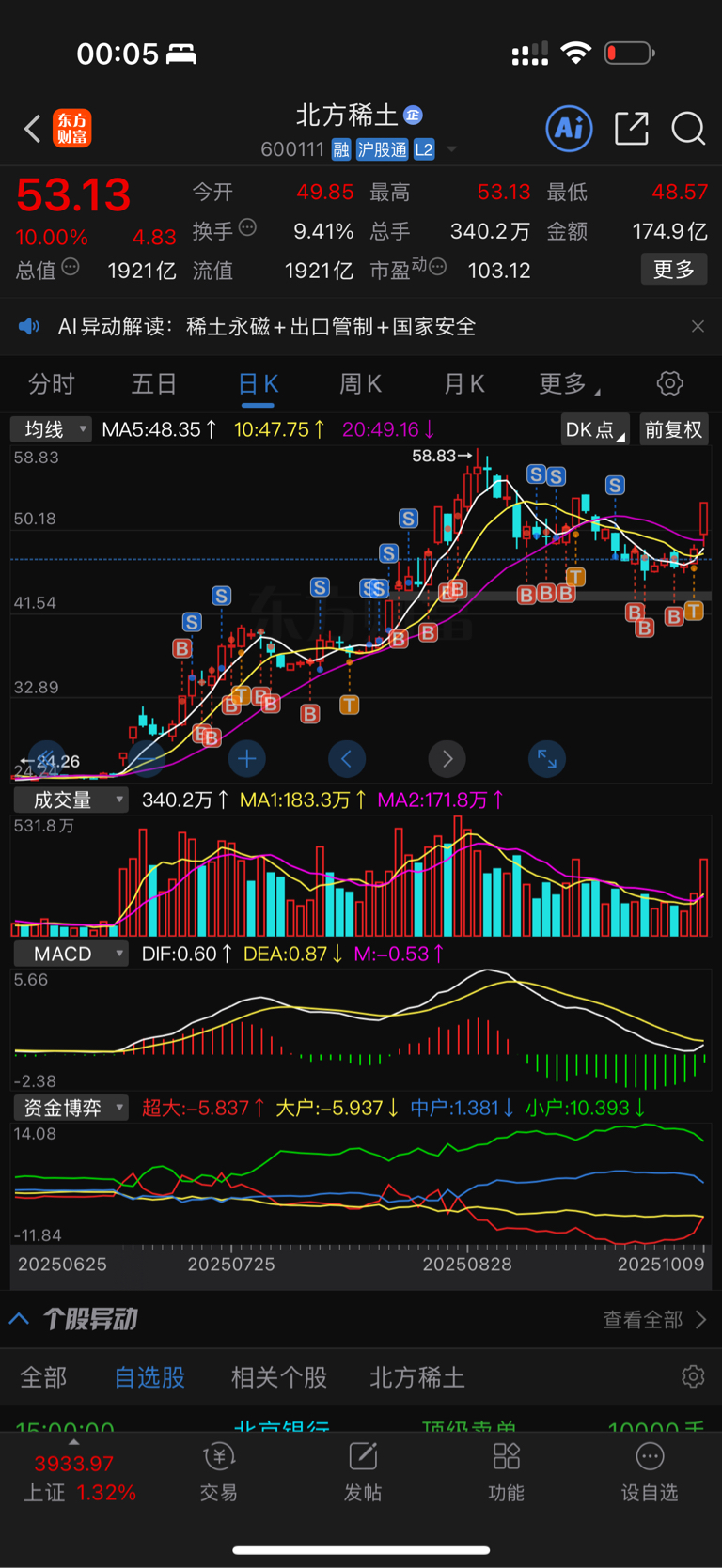
Task: Open 资金博弈 indicator dropdown
Action: pyautogui.click(x=71, y=1108)
